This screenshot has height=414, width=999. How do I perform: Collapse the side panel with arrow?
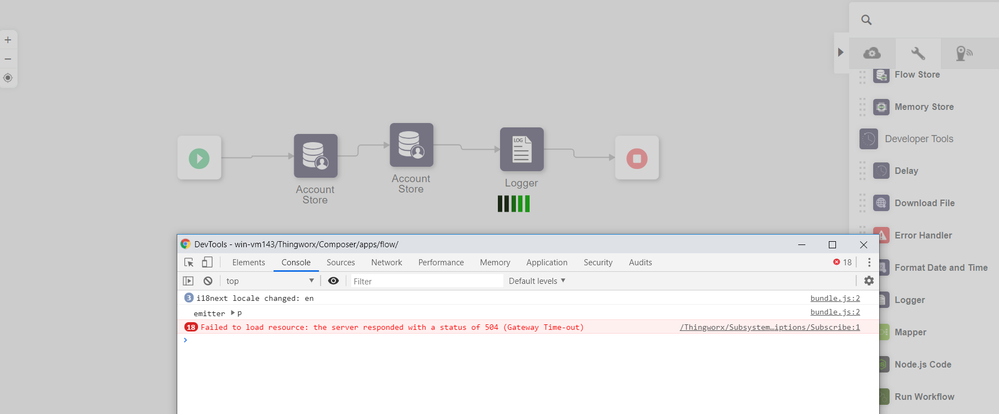click(x=840, y=52)
